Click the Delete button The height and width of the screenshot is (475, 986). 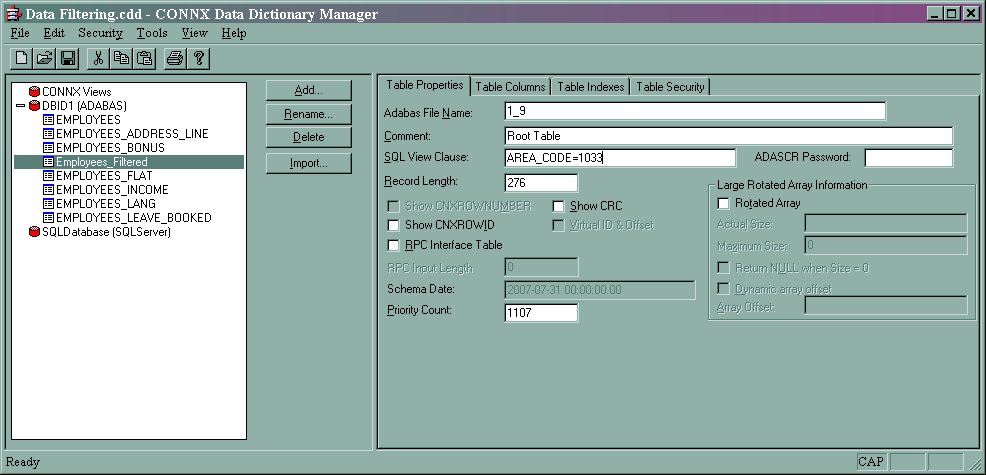(309, 137)
